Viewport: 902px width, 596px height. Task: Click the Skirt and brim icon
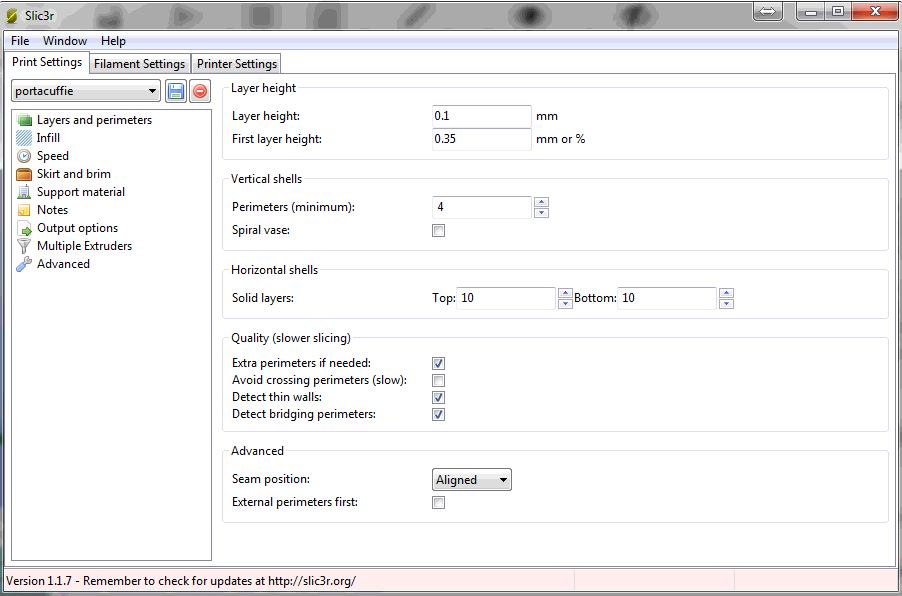24,174
